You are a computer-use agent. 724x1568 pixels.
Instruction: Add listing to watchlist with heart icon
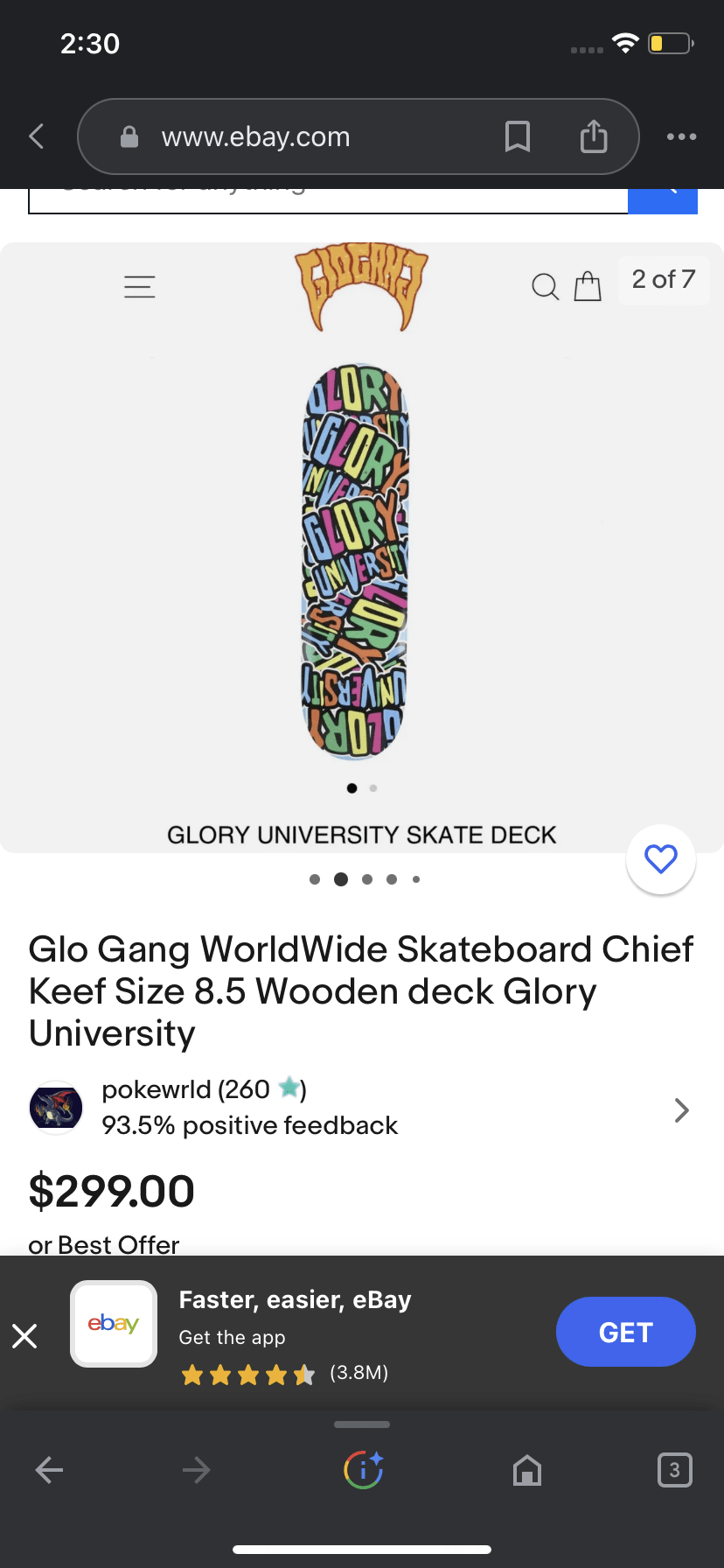(x=661, y=859)
